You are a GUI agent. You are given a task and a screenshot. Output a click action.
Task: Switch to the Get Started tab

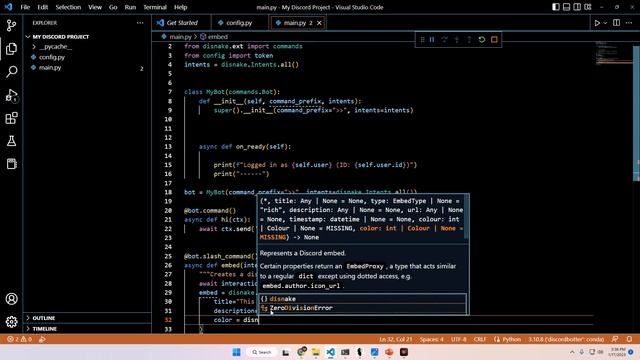[181, 23]
